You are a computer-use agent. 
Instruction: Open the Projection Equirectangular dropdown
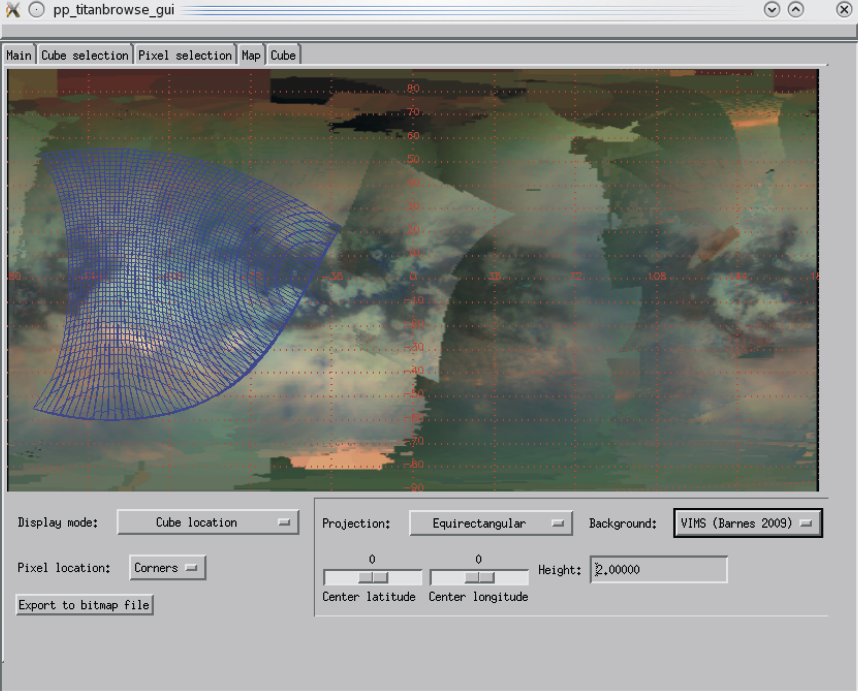click(x=490, y=523)
